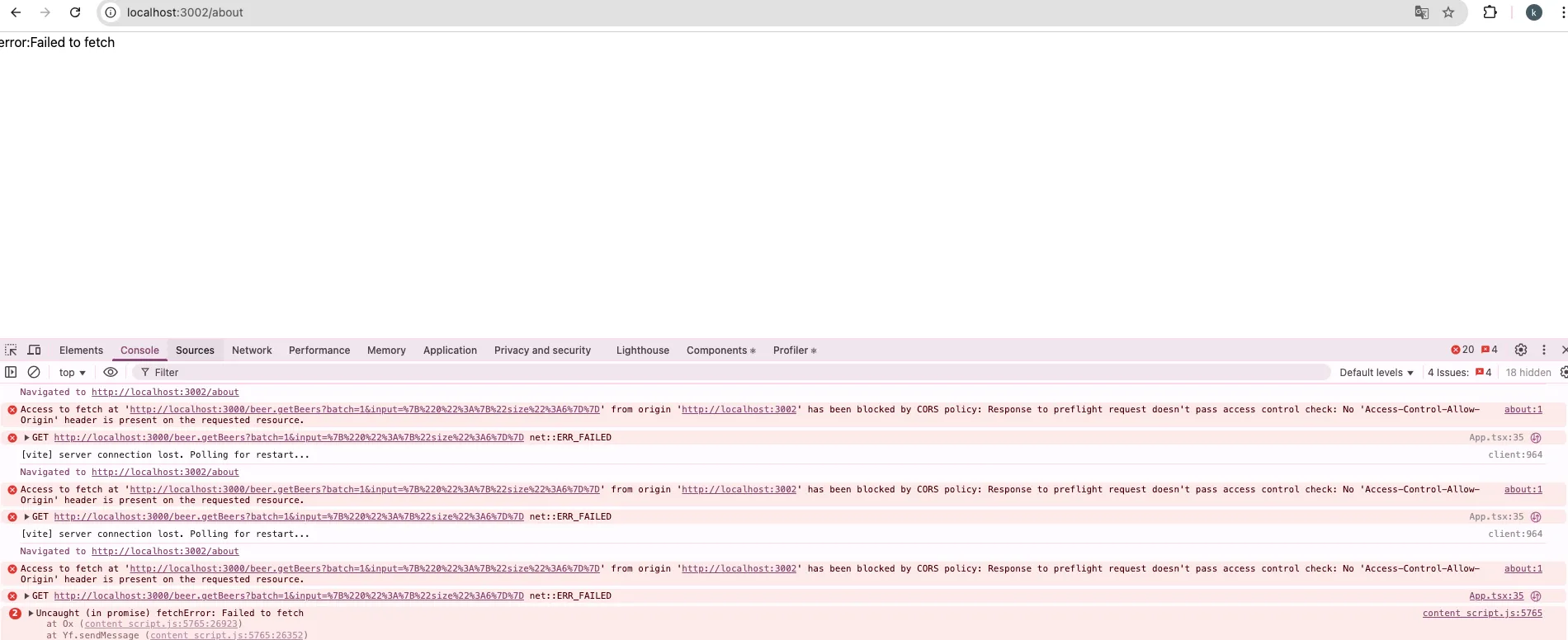
Task: Open the first Navigated to localhost:3002/about link
Action: (x=165, y=393)
